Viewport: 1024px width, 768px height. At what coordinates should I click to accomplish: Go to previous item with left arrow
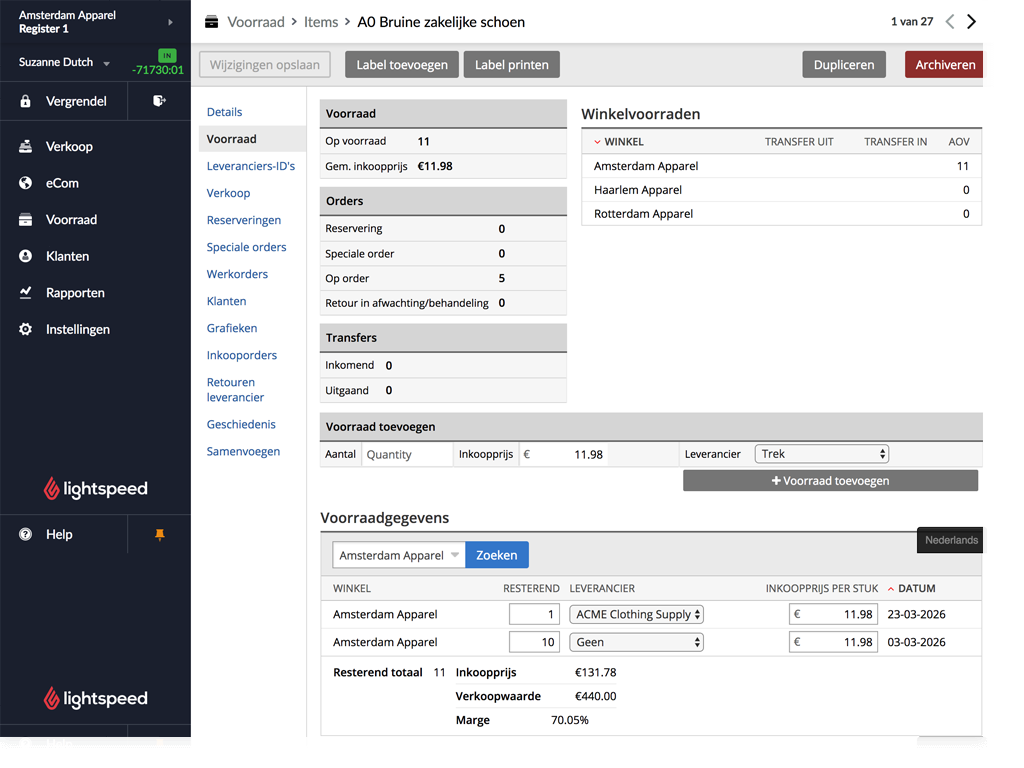(x=950, y=22)
